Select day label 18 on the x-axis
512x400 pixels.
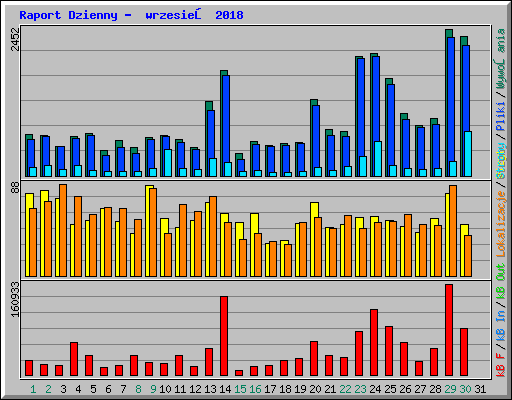tap(285, 389)
